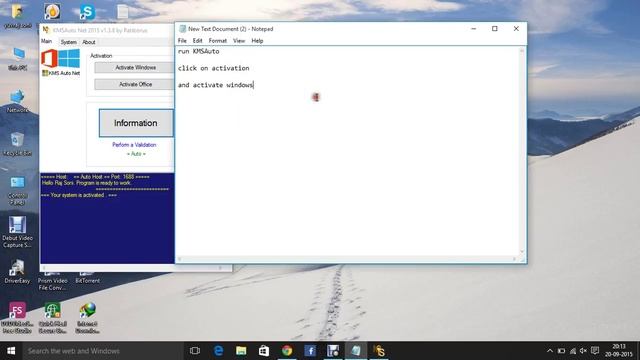Open Notepad's Format menu
640x360 pixels.
coord(218,41)
